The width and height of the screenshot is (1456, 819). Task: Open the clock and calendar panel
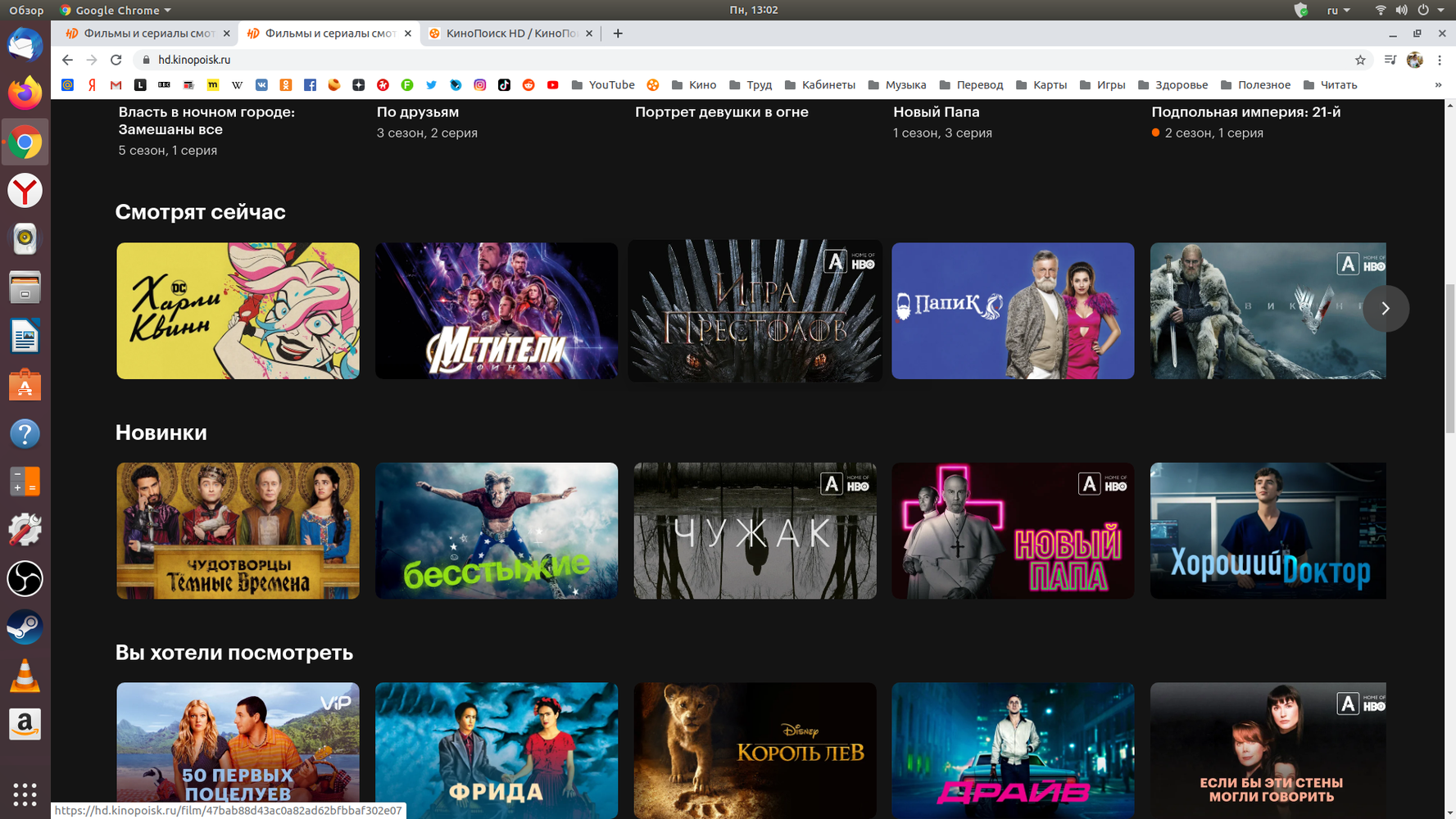(x=754, y=10)
